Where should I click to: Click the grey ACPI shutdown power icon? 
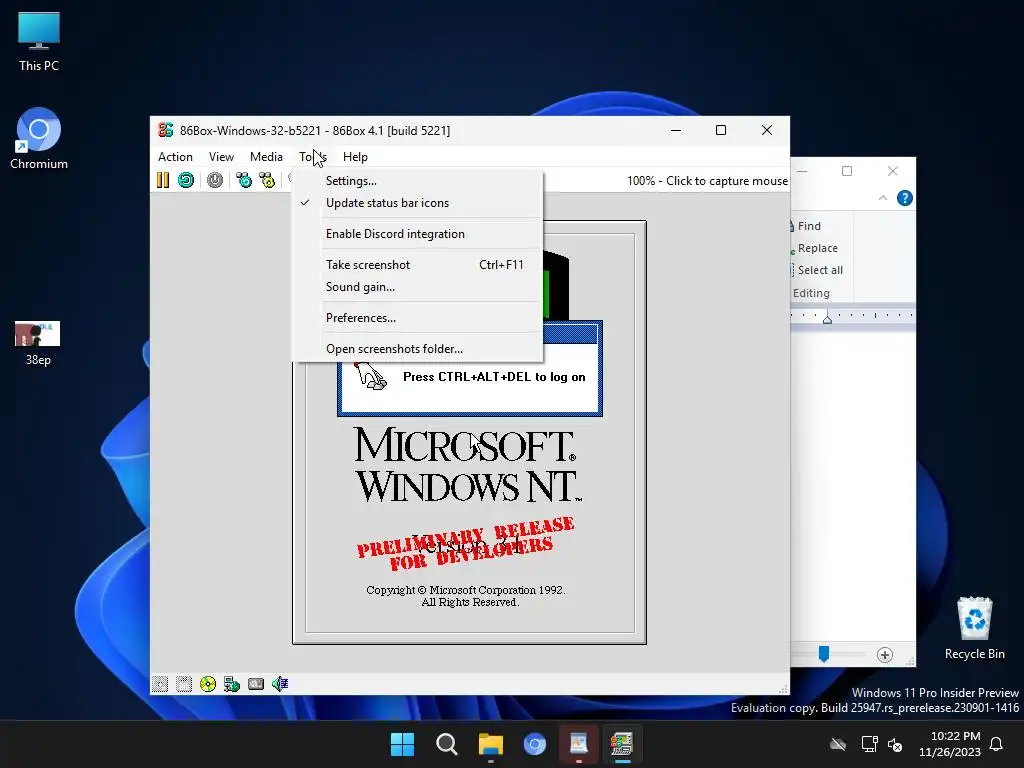coord(215,180)
